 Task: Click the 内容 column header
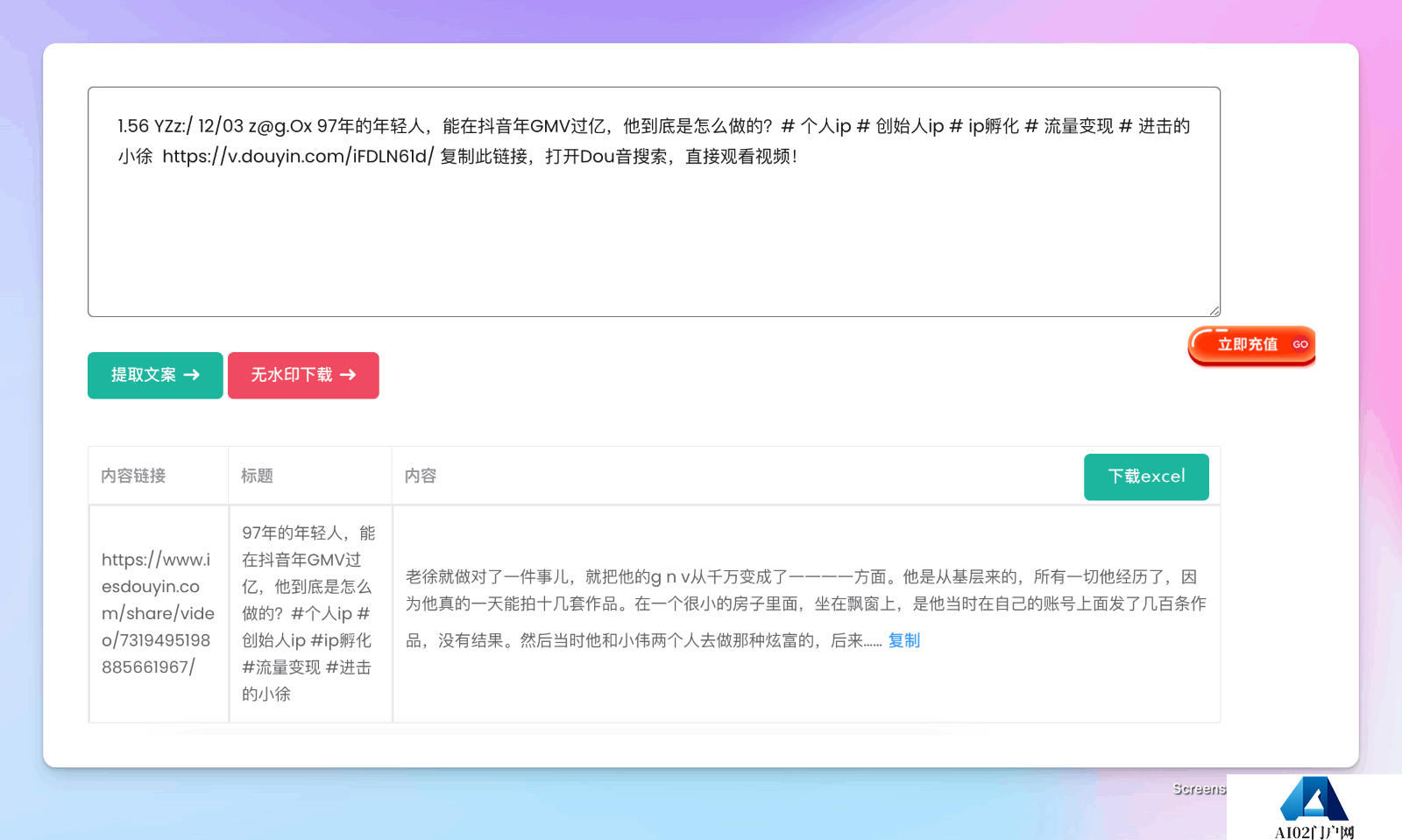click(x=421, y=476)
